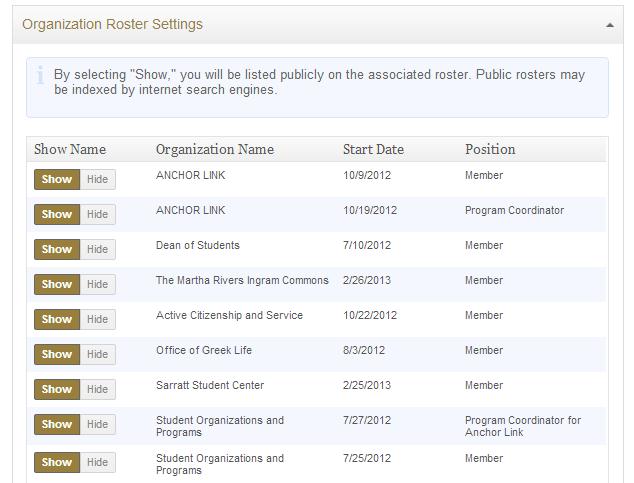Collapse the Organization Roster Settings panel arrow
Screen dimensions: 634x483
point(610,25)
